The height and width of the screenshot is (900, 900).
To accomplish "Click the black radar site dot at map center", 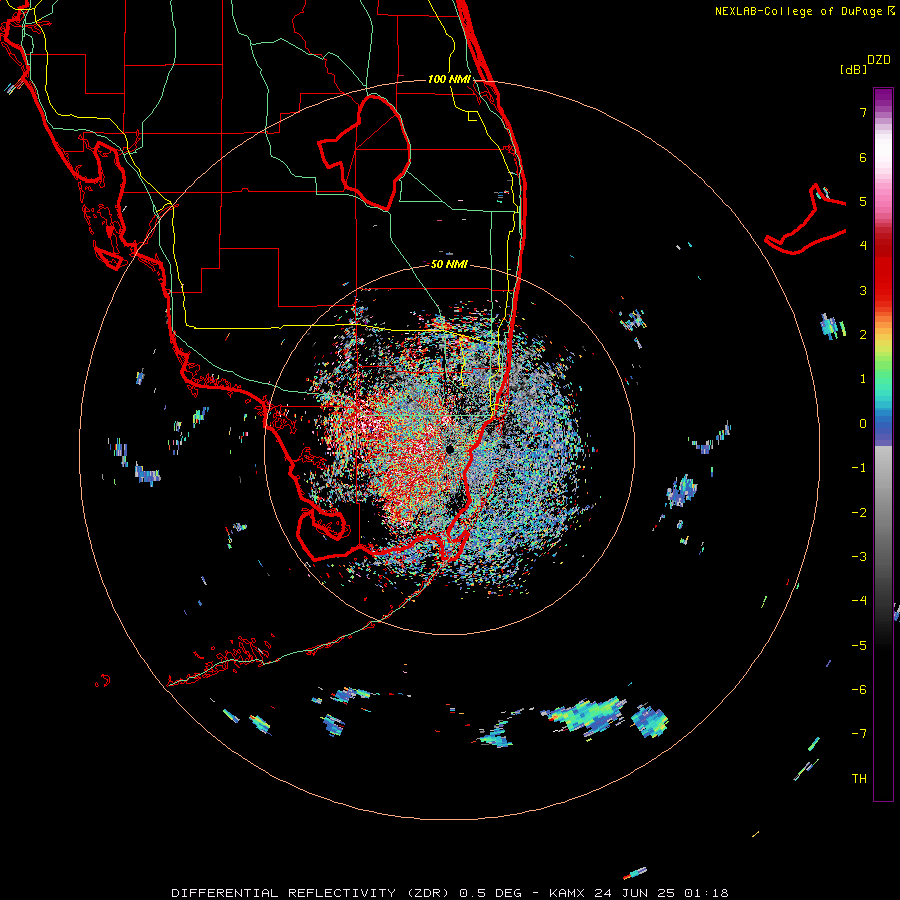I will pos(450,449).
